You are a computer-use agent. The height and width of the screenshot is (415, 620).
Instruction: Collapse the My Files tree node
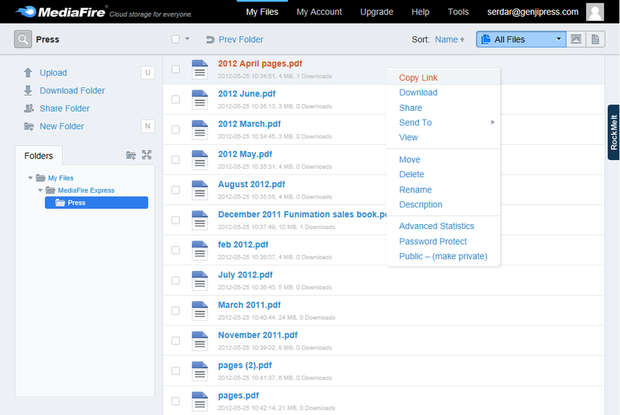click(30, 178)
